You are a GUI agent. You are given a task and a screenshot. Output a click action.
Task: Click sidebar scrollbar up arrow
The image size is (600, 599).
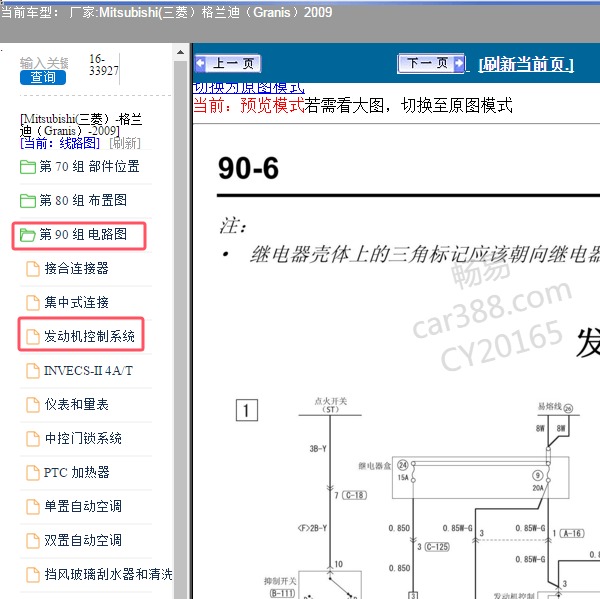(x=181, y=52)
